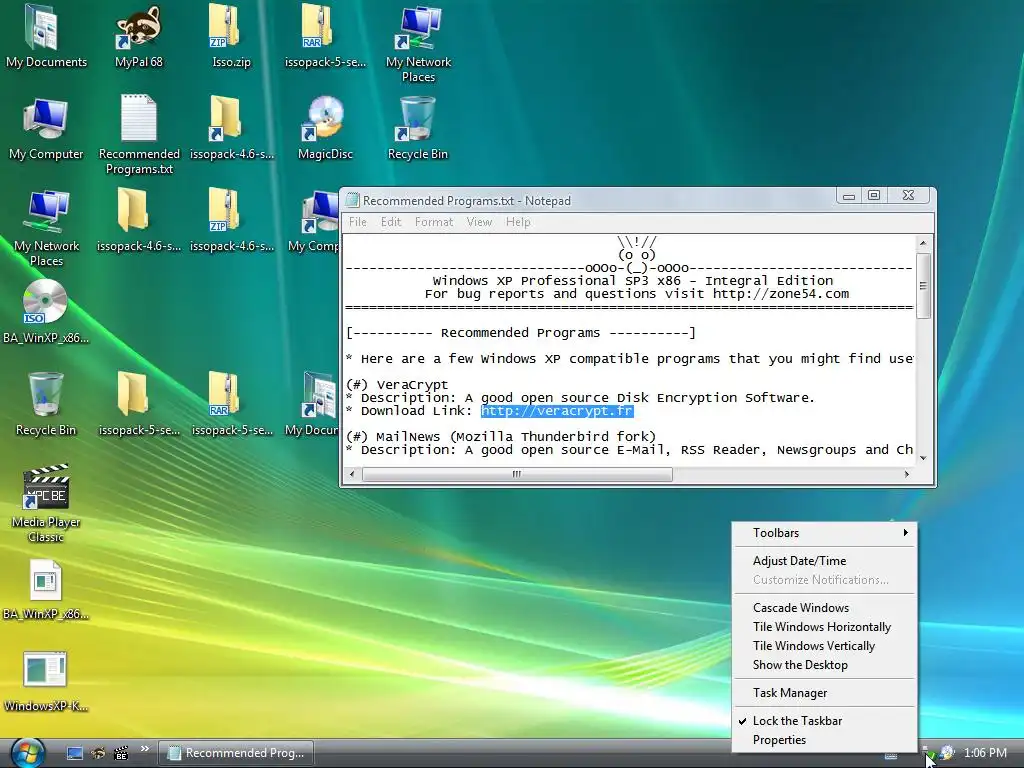The image size is (1024, 768).
Task: Click the http://zone54.com text in Notepad
Action: pos(780,294)
